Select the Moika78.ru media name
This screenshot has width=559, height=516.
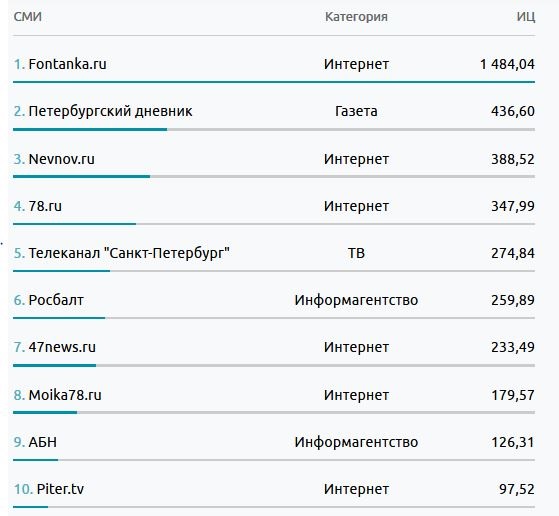(x=65, y=395)
